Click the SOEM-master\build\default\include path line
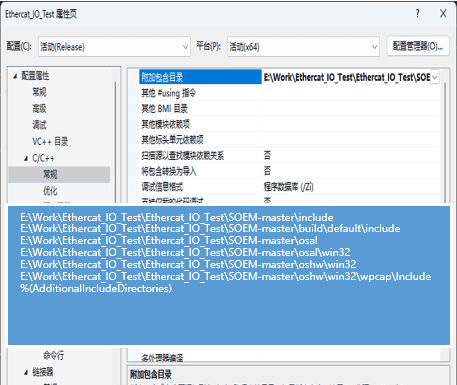Screen dimensions: 457x385 (210, 229)
